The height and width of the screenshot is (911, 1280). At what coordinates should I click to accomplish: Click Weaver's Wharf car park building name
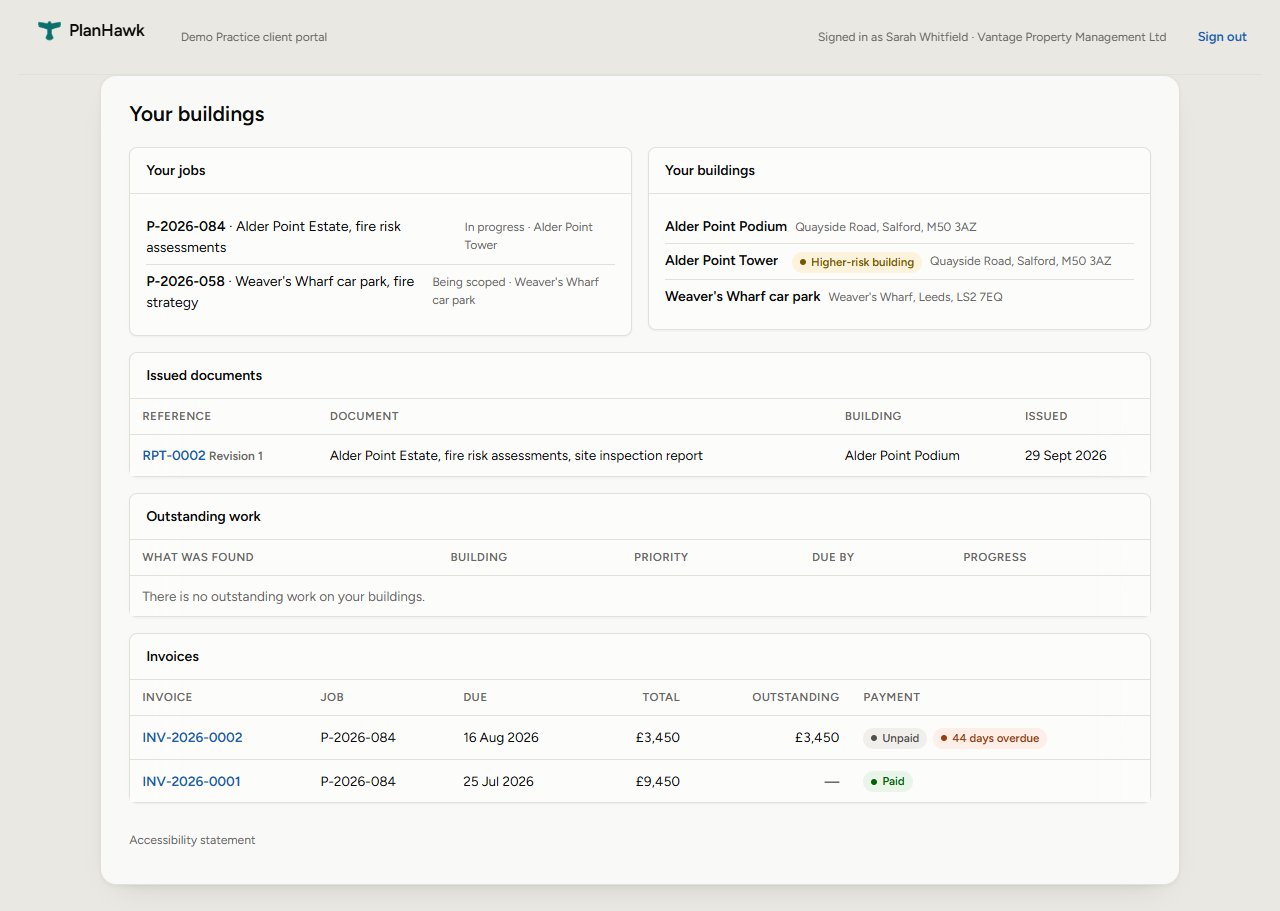pos(742,296)
